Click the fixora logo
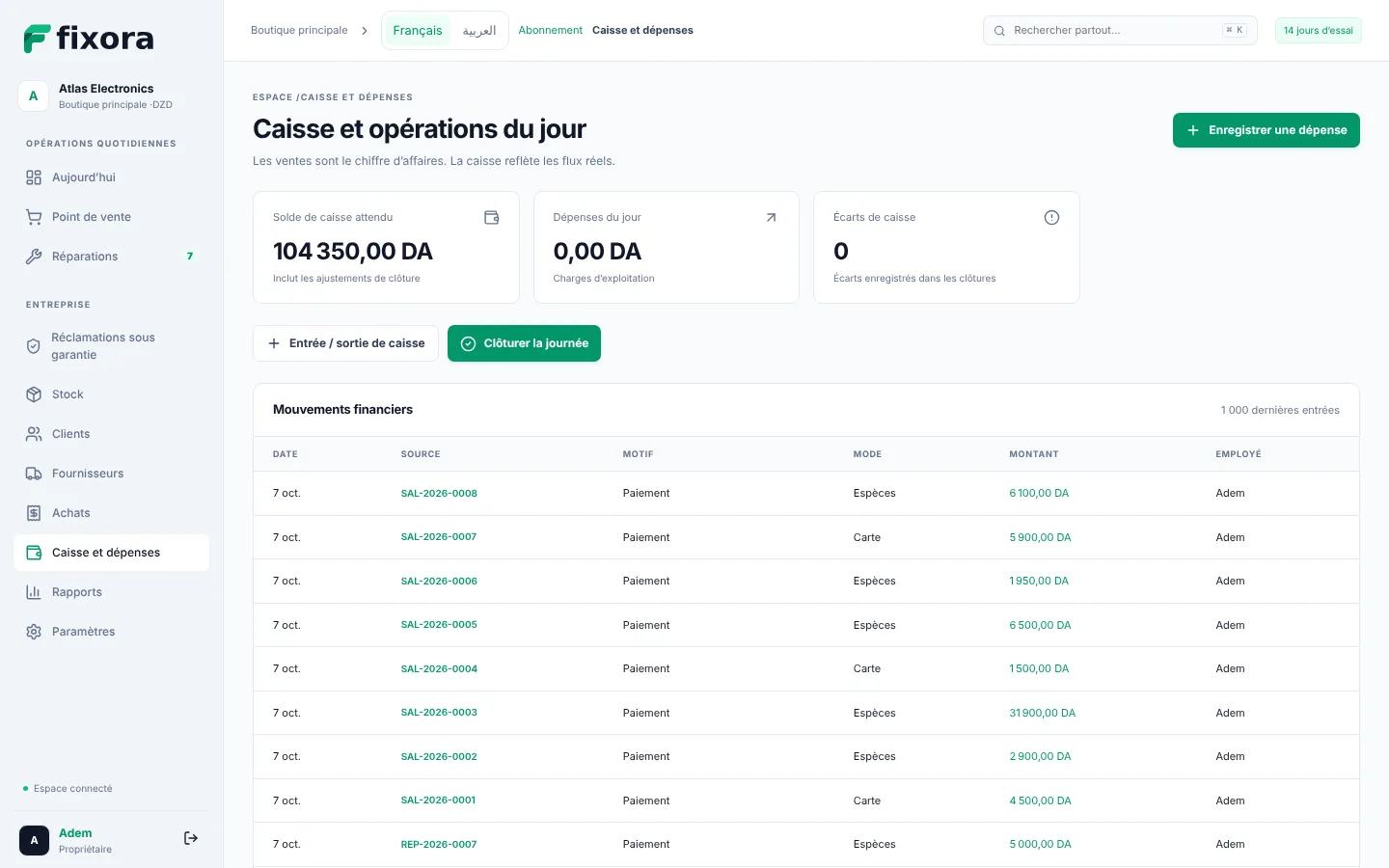Viewport: 1389px width, 868px height. tap(89, 39)
